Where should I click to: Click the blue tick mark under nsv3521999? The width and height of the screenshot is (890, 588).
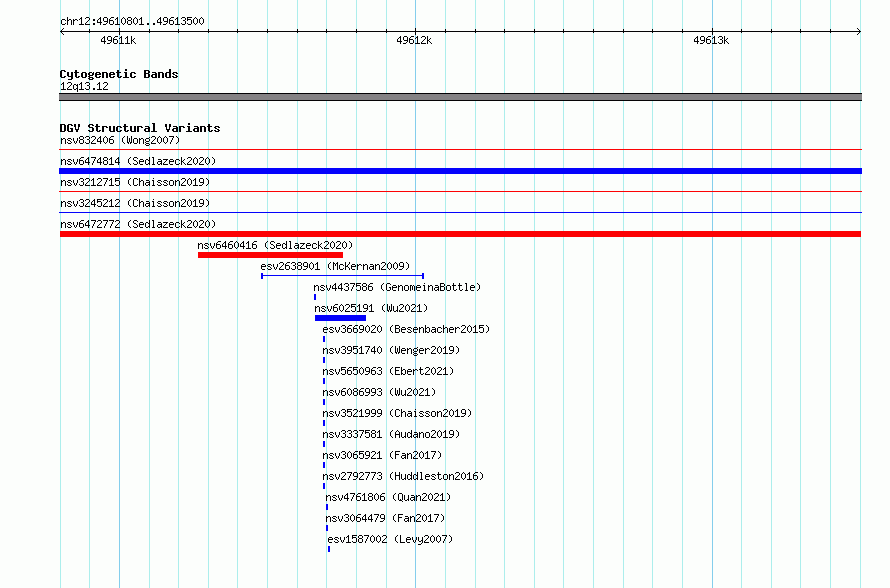324,423
